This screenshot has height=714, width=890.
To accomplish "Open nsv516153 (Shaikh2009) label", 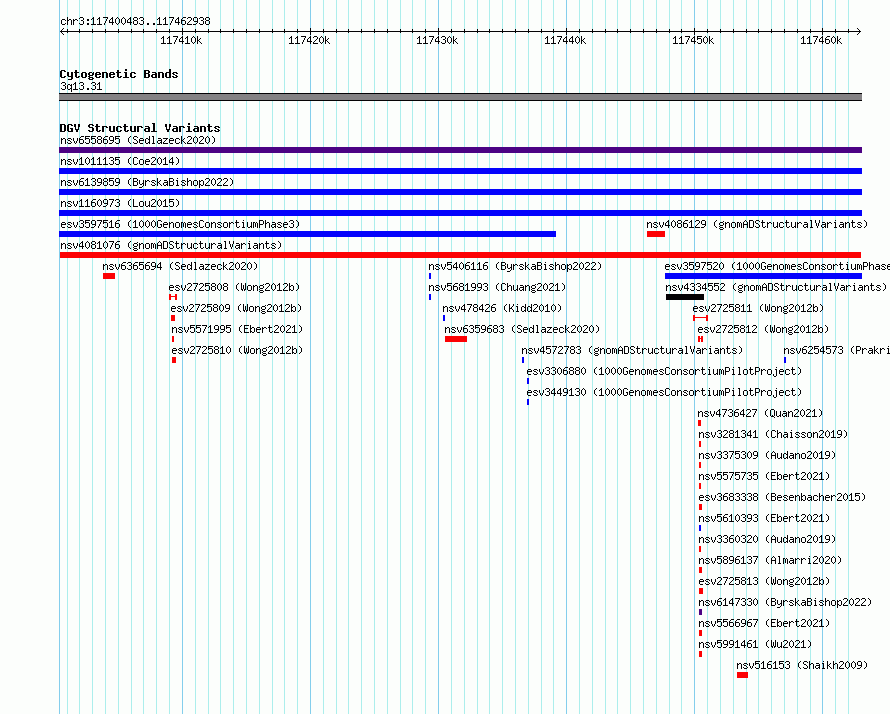I will click(802, 665).
